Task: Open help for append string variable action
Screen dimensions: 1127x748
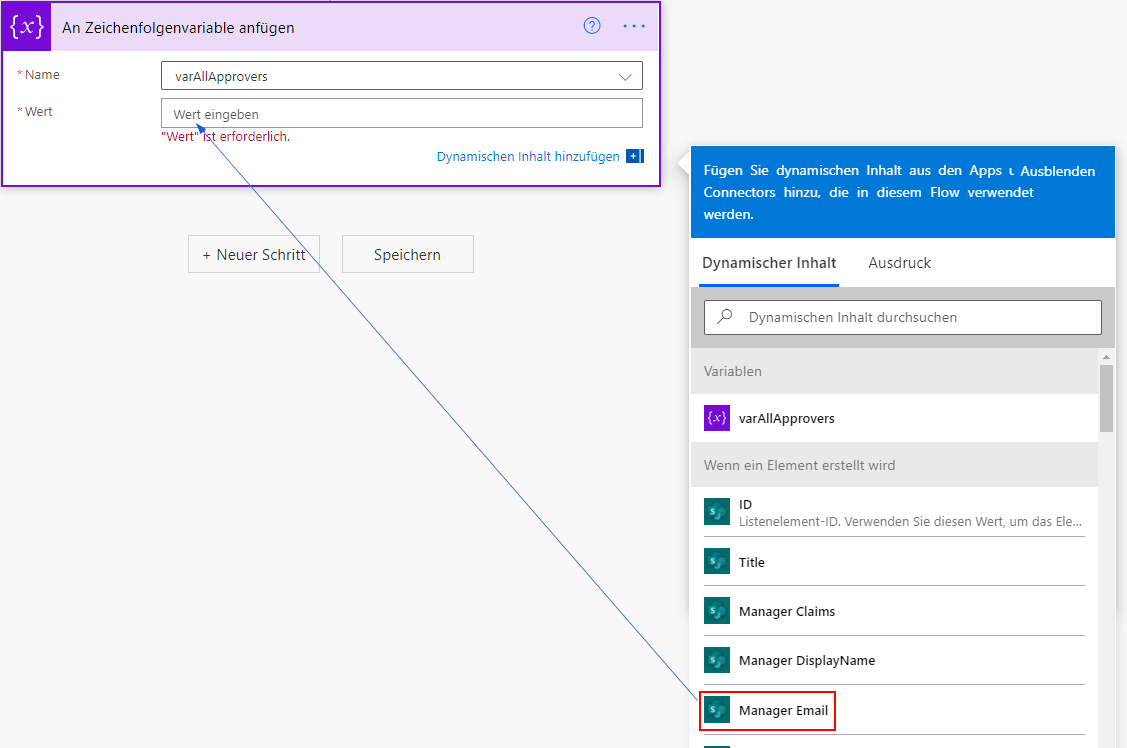Action: [592, 26]
